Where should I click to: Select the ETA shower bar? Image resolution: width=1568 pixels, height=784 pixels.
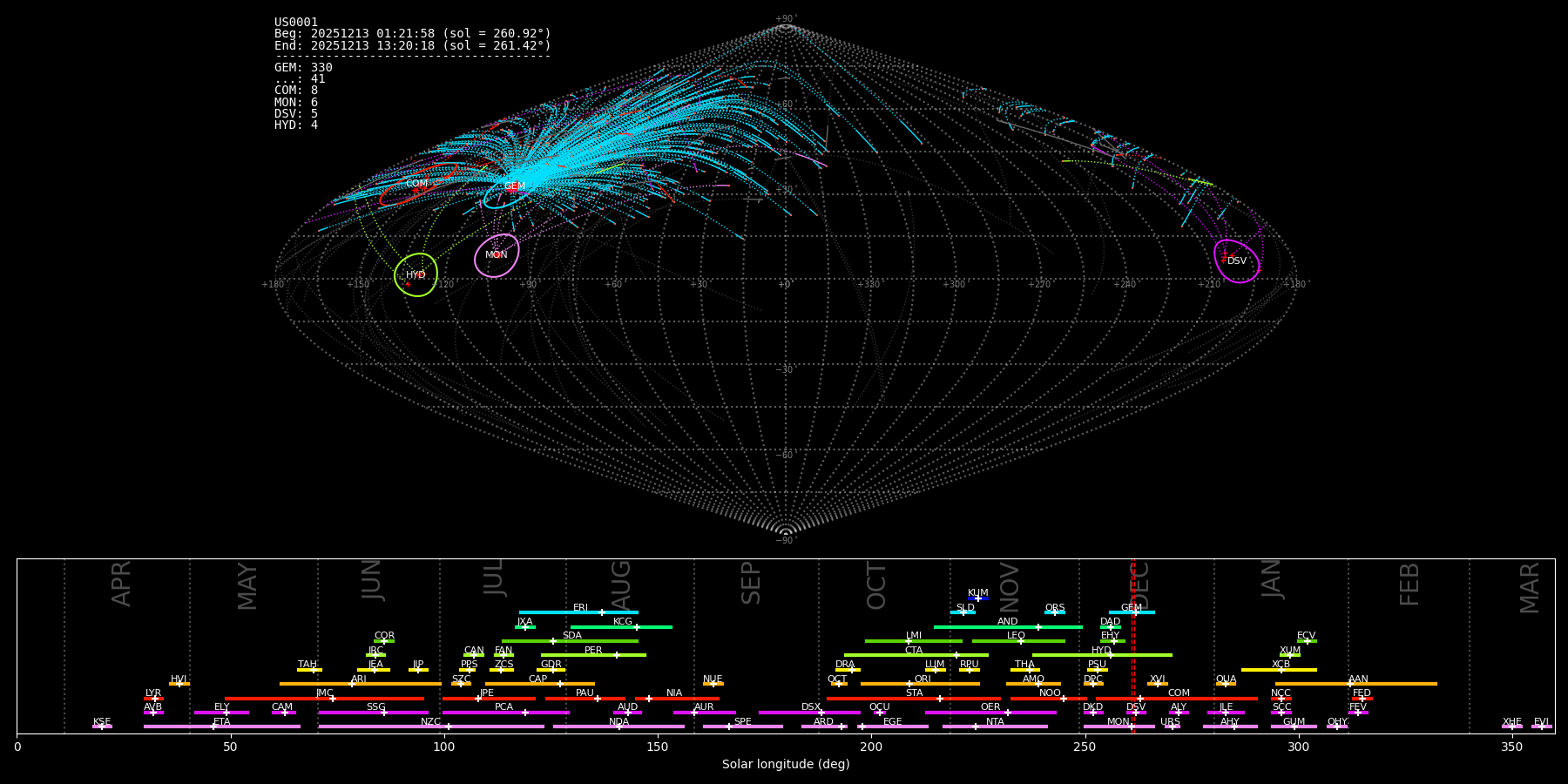(x=222, y=727)
